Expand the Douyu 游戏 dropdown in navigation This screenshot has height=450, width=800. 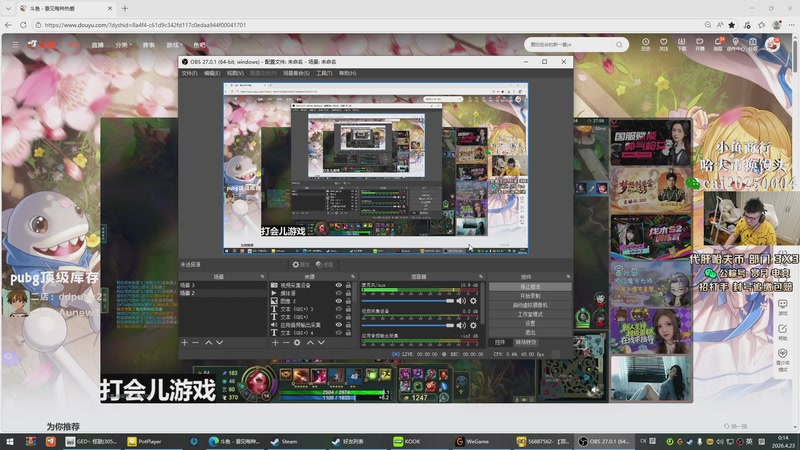pos(174,45)
